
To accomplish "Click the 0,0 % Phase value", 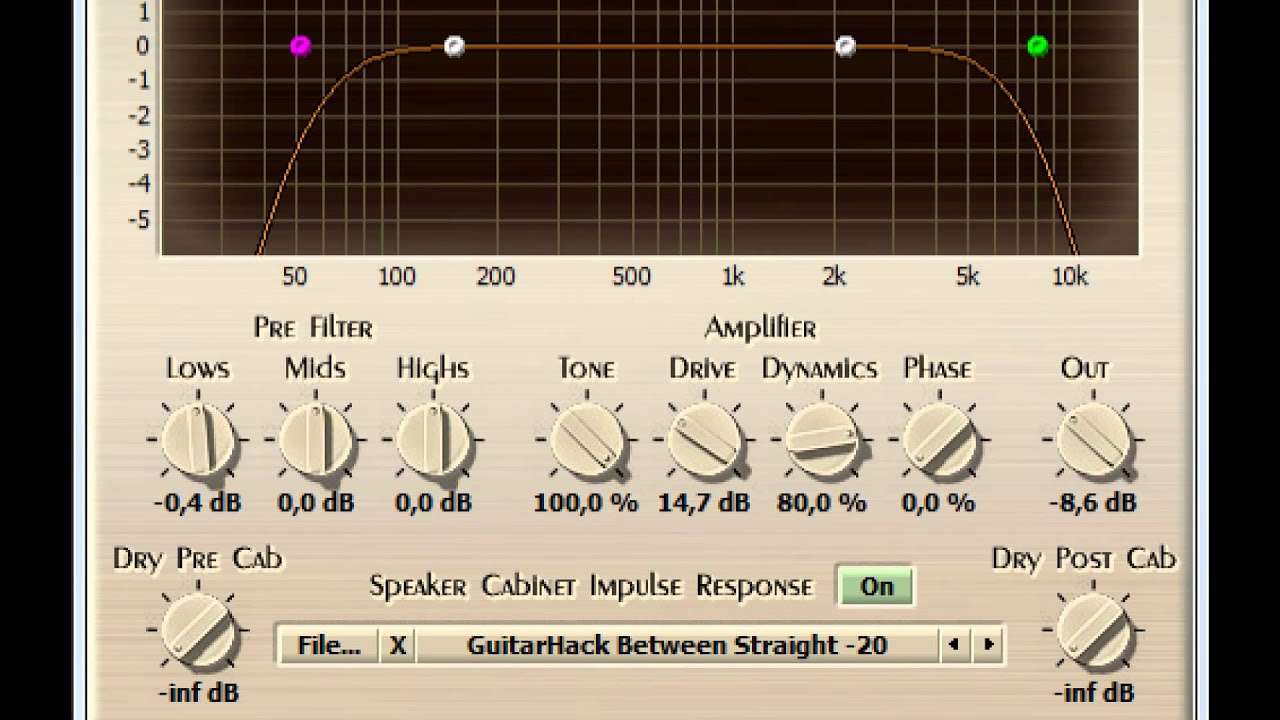I will (938, 502).
